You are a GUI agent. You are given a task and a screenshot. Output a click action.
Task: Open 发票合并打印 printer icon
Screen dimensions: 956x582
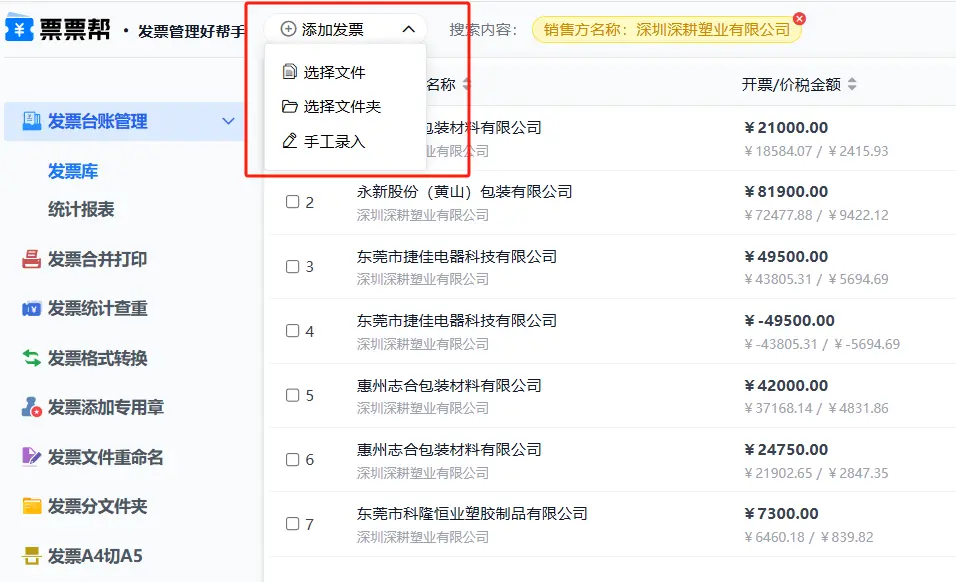click(x=31, y=260)
